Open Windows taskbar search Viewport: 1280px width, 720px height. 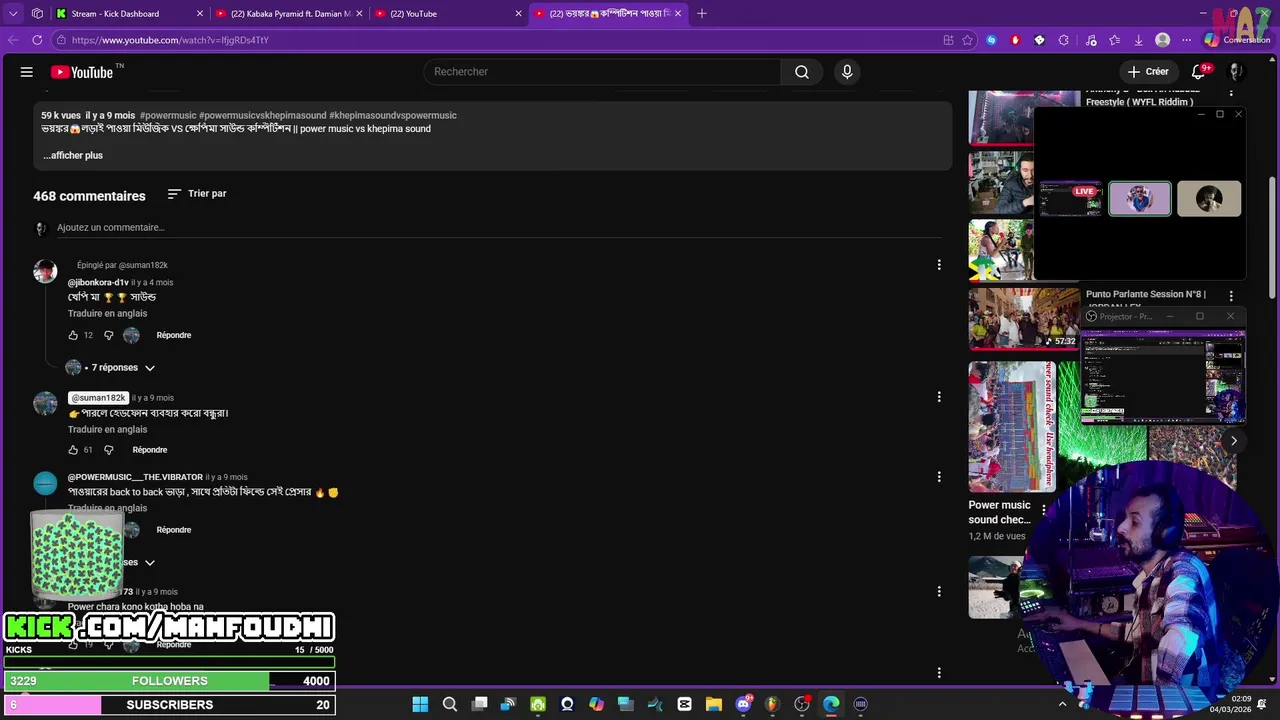tap(450, 704)
